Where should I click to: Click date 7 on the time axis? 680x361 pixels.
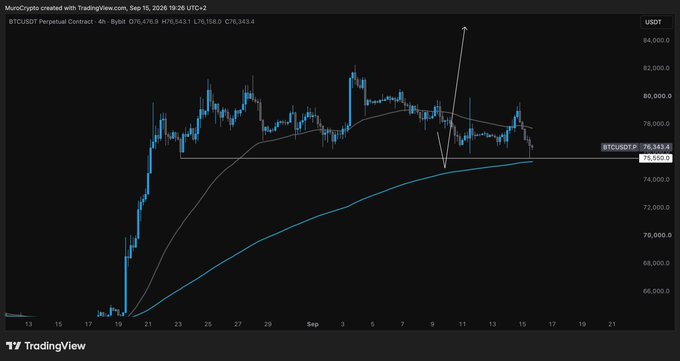pyautogui.click(x=402, y=324)
